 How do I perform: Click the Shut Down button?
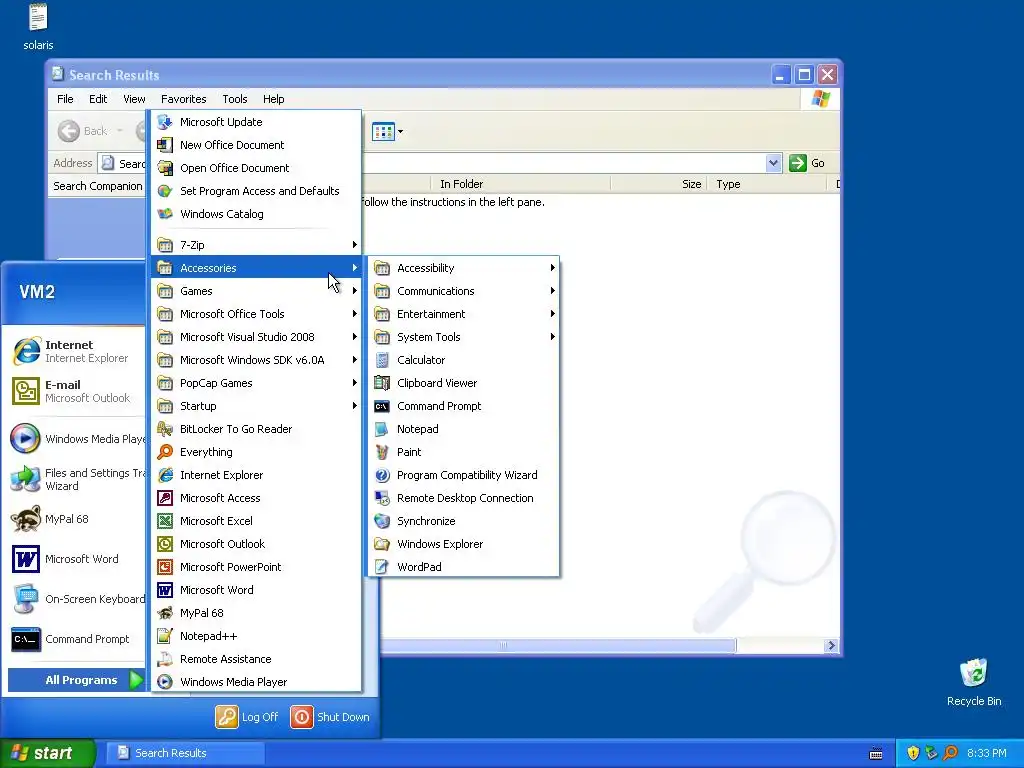(x=330, y=717)
